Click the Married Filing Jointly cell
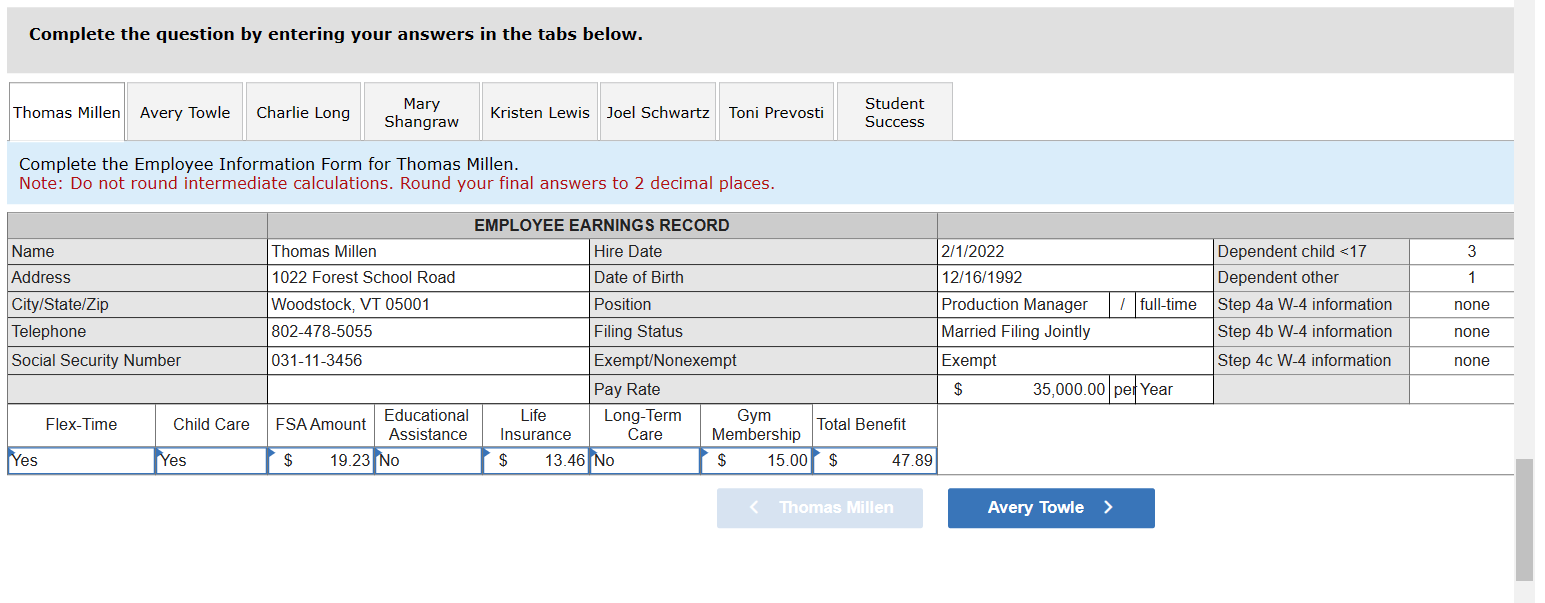The image size is (1545, 603). click(1075, 332)
